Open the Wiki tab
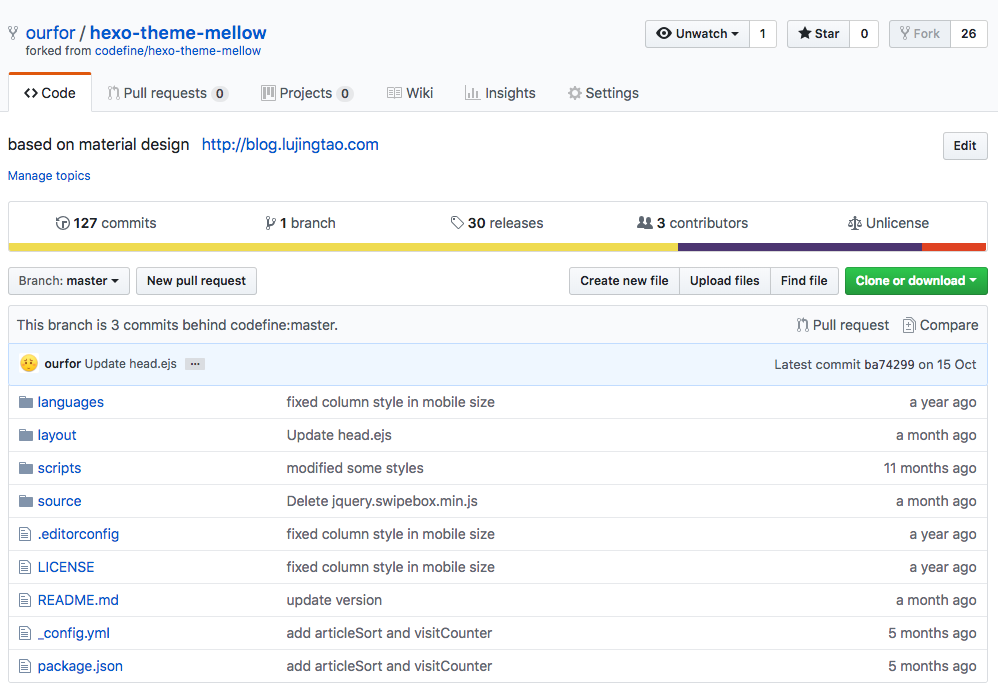998x690 pixels. (410, 94)
